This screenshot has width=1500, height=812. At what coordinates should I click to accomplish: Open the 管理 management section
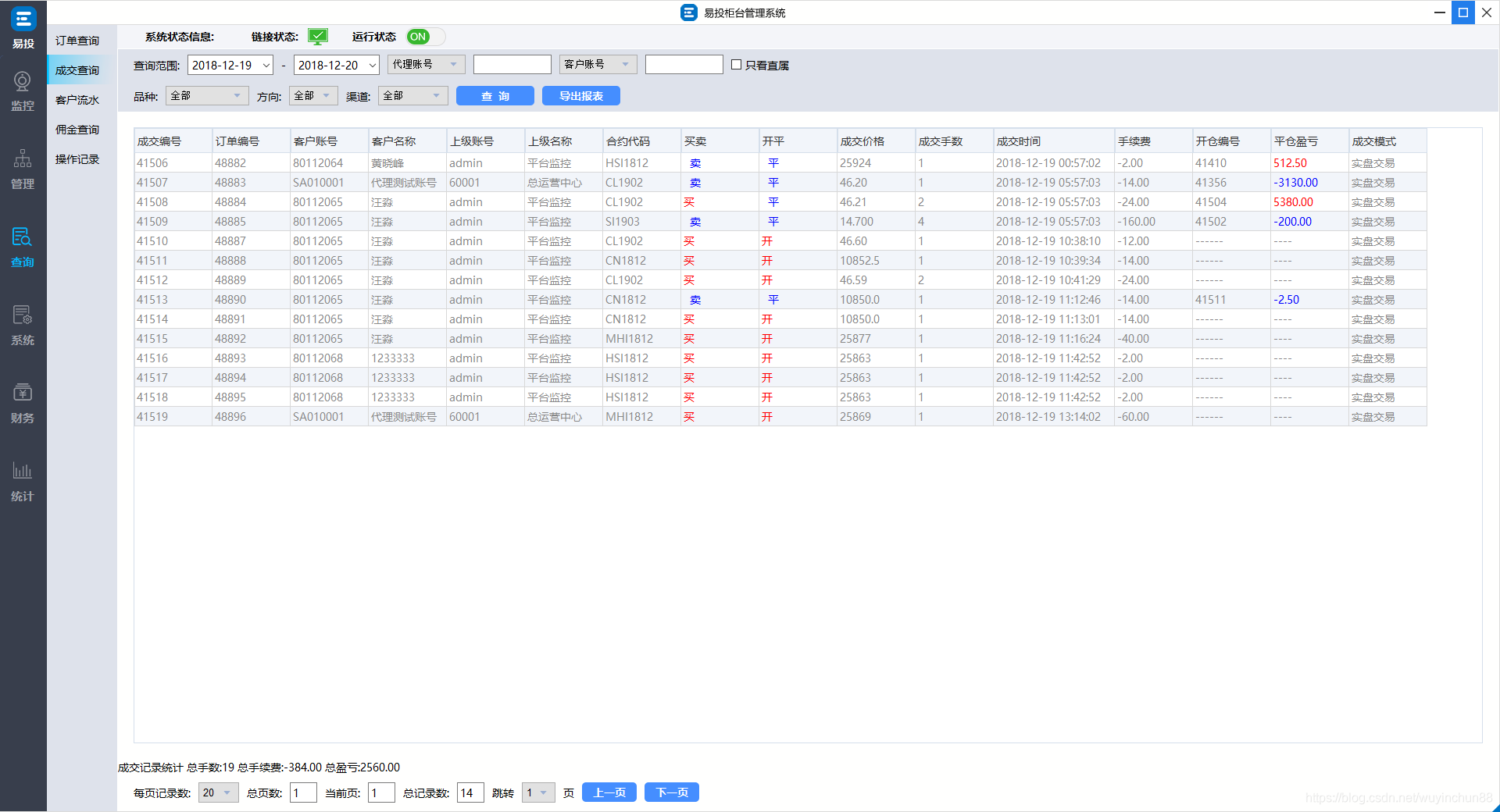pyautogui.click(x=23, y=169)
